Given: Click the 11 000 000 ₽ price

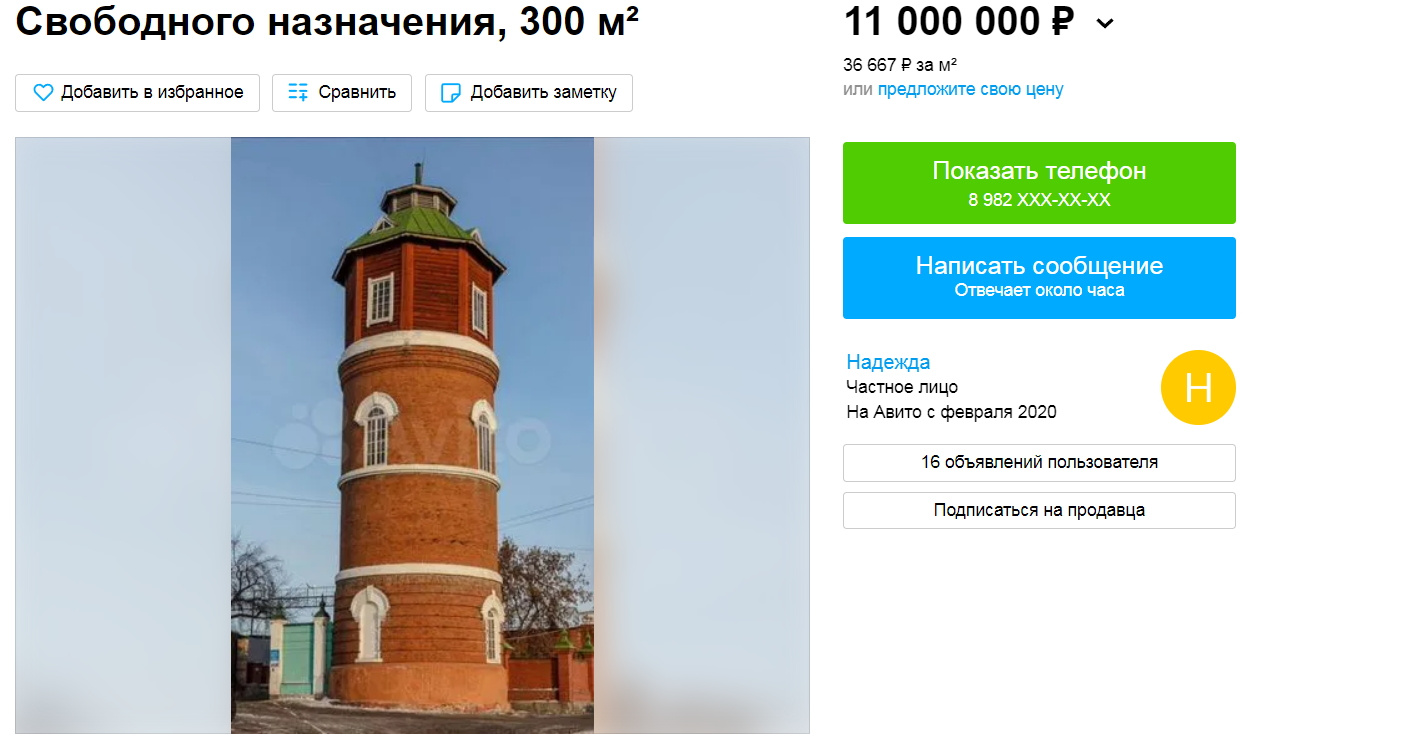Looking at the screenshot, I should (959, 21).
